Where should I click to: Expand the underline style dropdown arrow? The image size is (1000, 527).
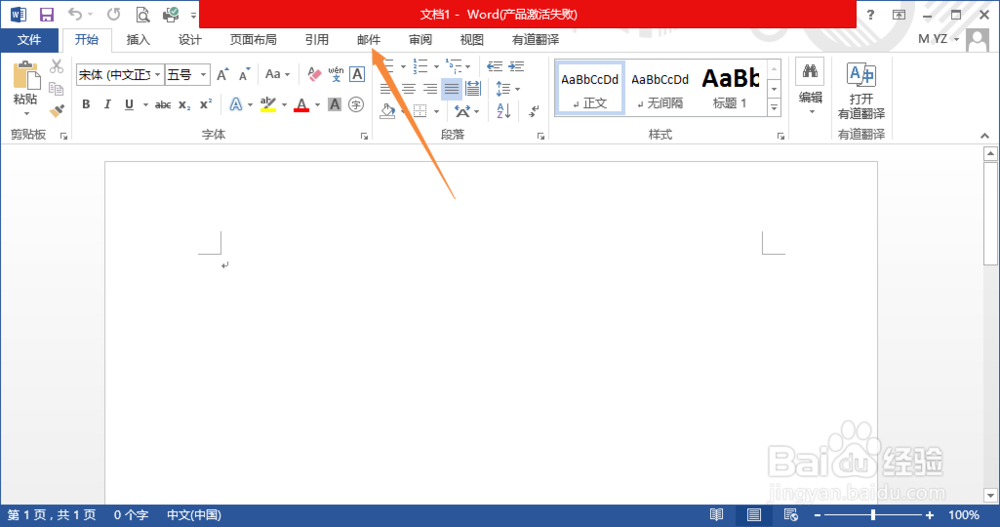[x=145, y=105]
